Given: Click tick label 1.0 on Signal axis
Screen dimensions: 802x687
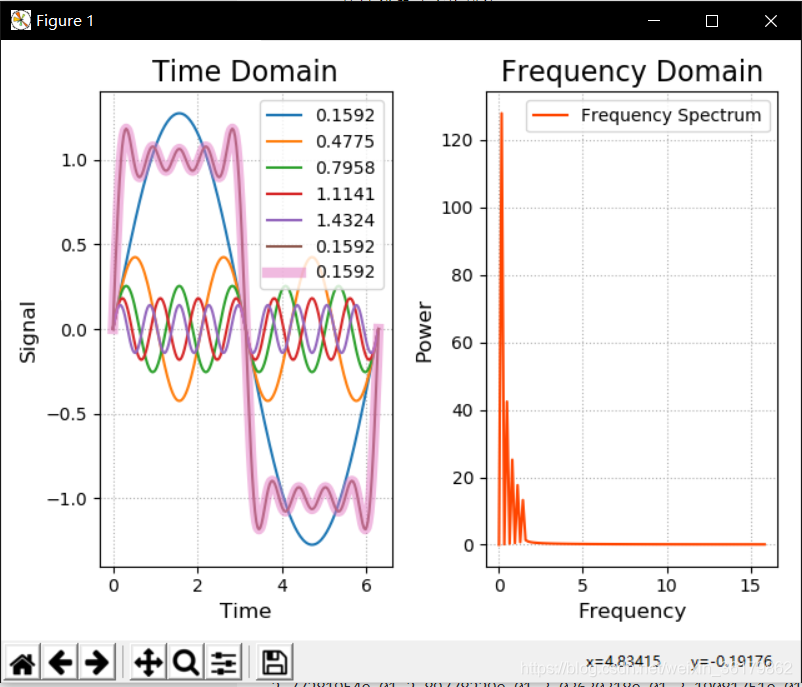Looking at the screenshot, I should tap(74, 161).
